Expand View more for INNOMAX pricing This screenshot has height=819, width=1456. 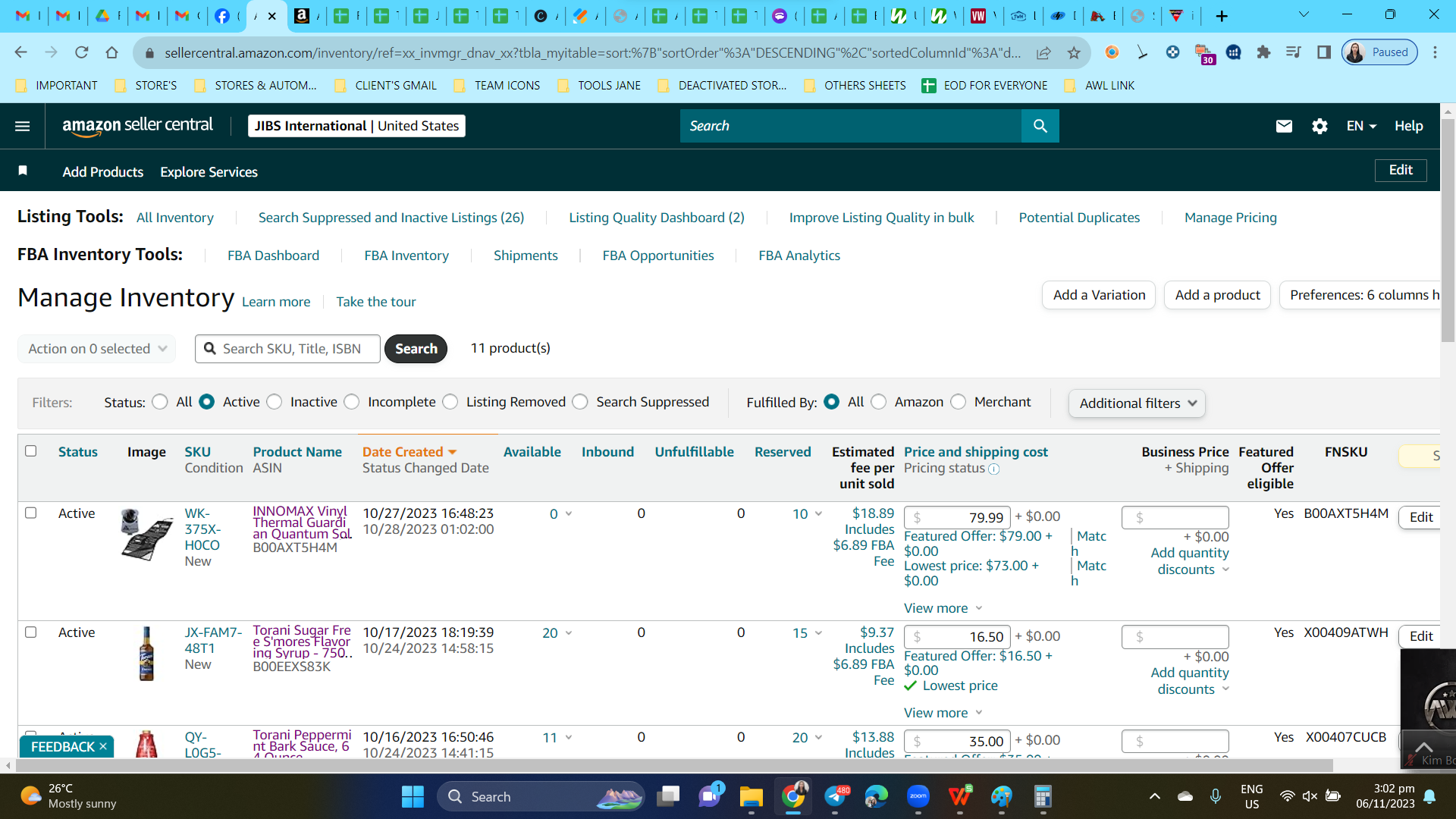[943, 608]
